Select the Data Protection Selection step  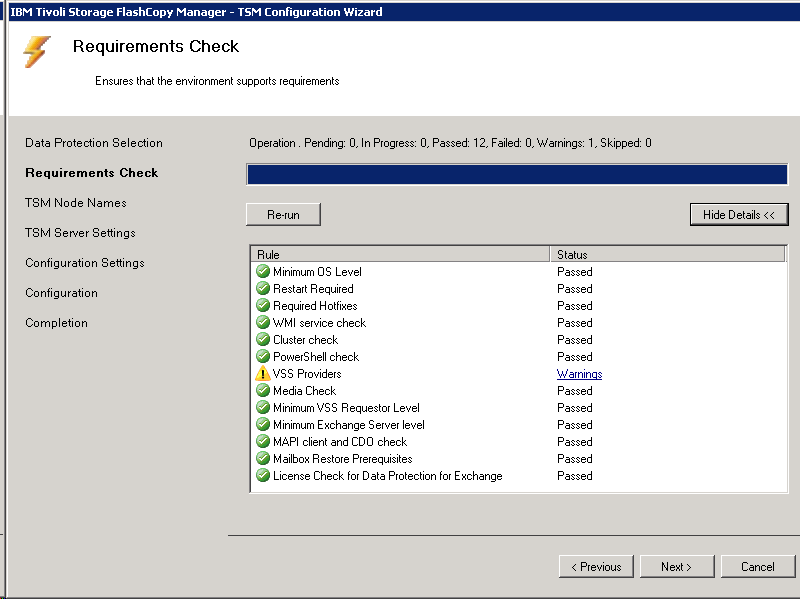[x=94, y=143]
